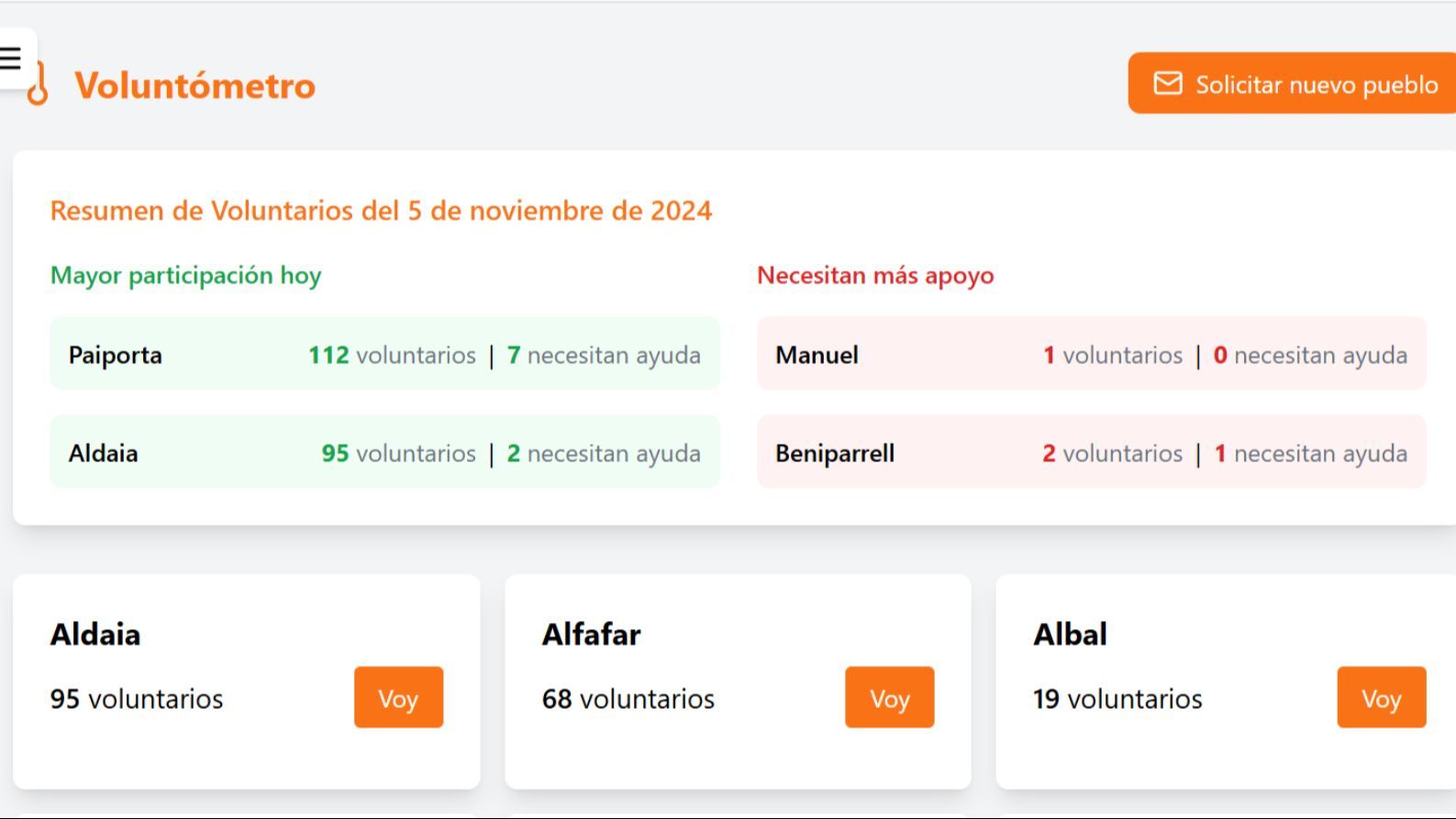Click the Necesitan más apoyo heading
This screenshot has width=1456, height=819.
coord(874,274)
